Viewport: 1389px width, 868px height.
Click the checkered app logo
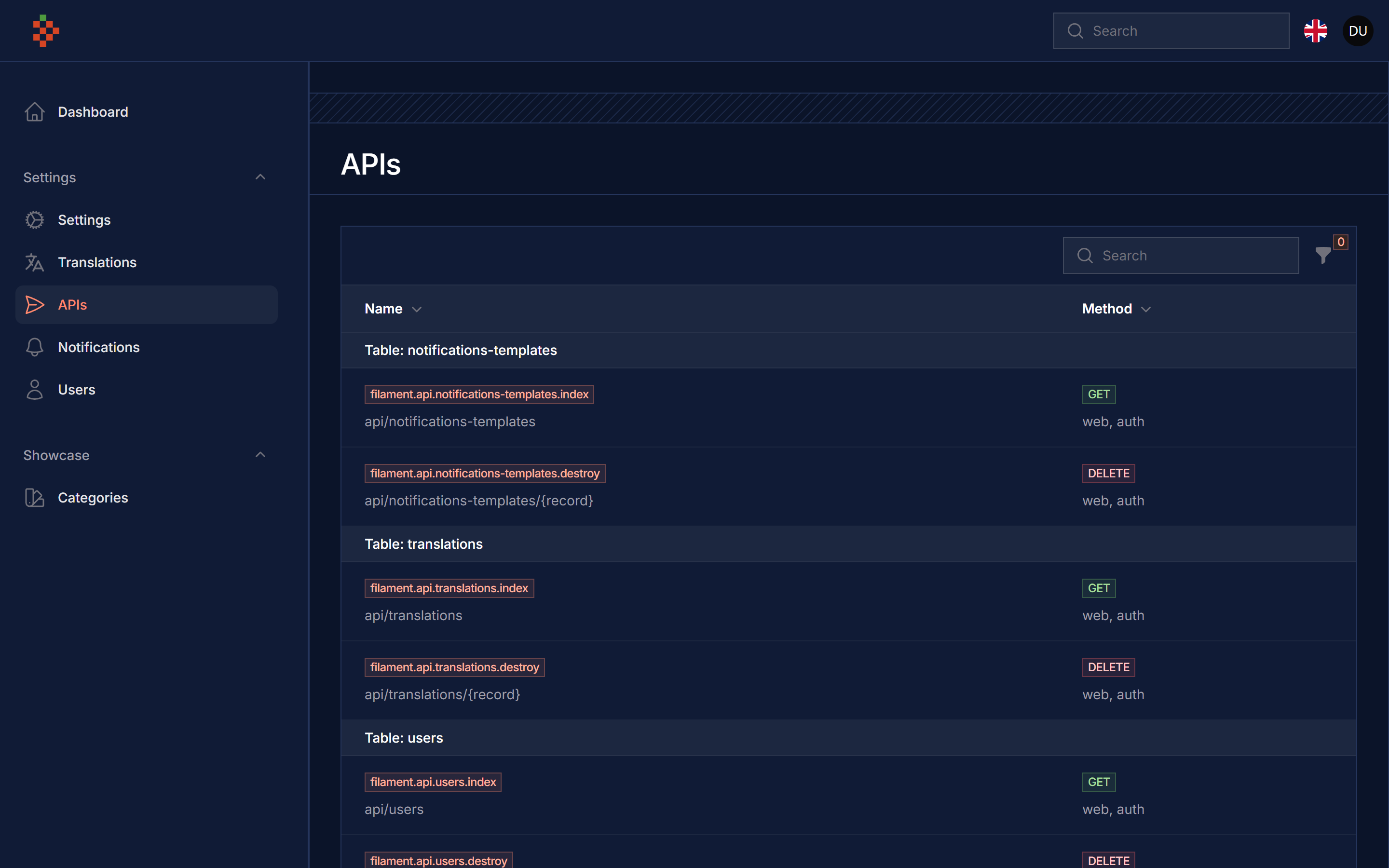point(46,31)
